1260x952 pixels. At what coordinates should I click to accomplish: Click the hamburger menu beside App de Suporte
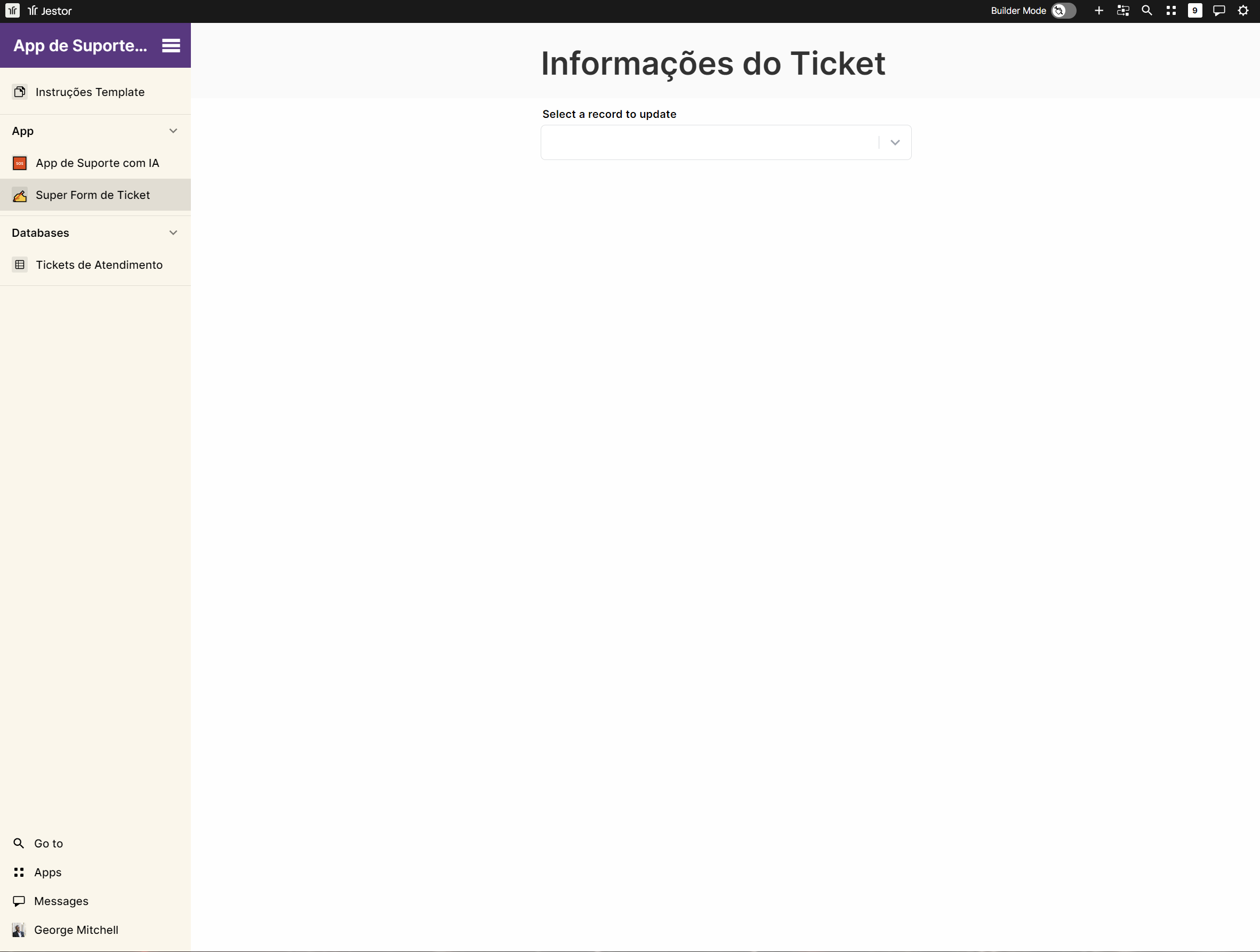click(171, 45)
